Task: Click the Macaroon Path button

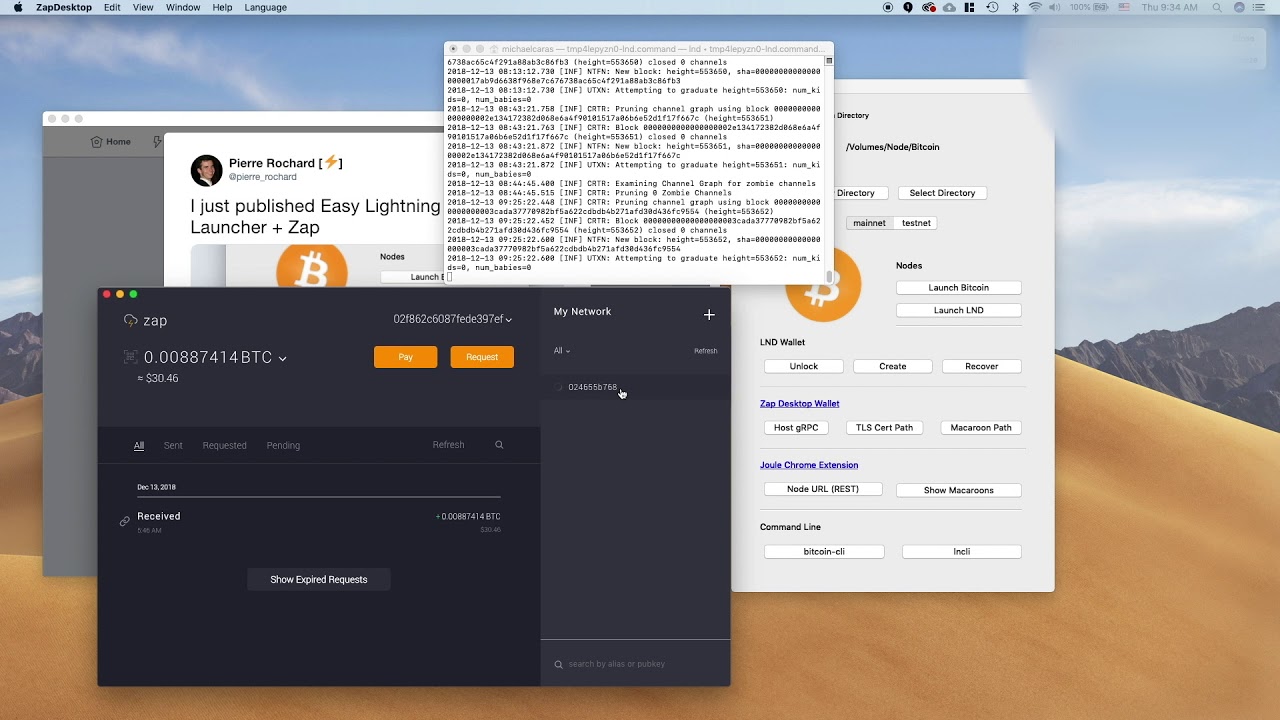Action: (x=981, y=428)
